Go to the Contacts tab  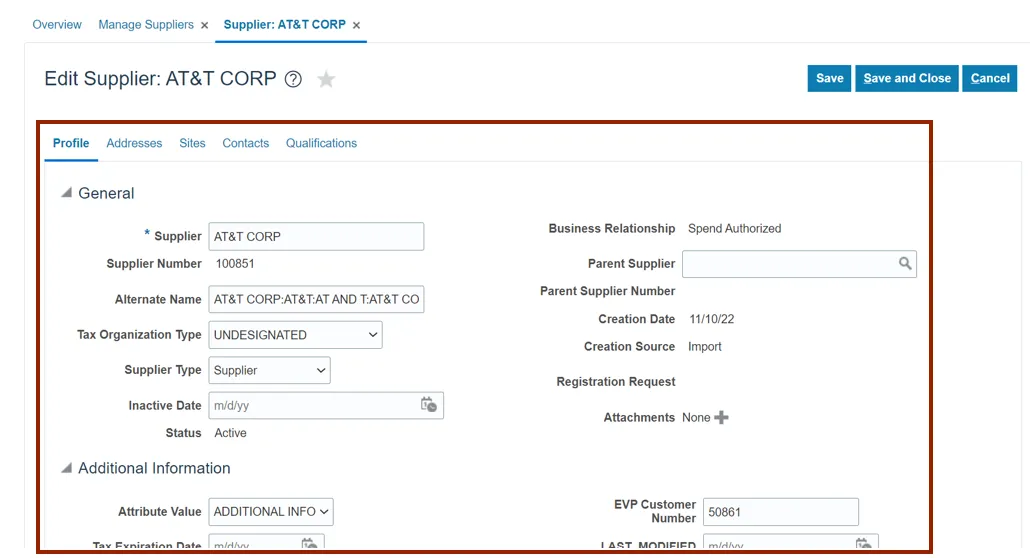pos(245,143)
